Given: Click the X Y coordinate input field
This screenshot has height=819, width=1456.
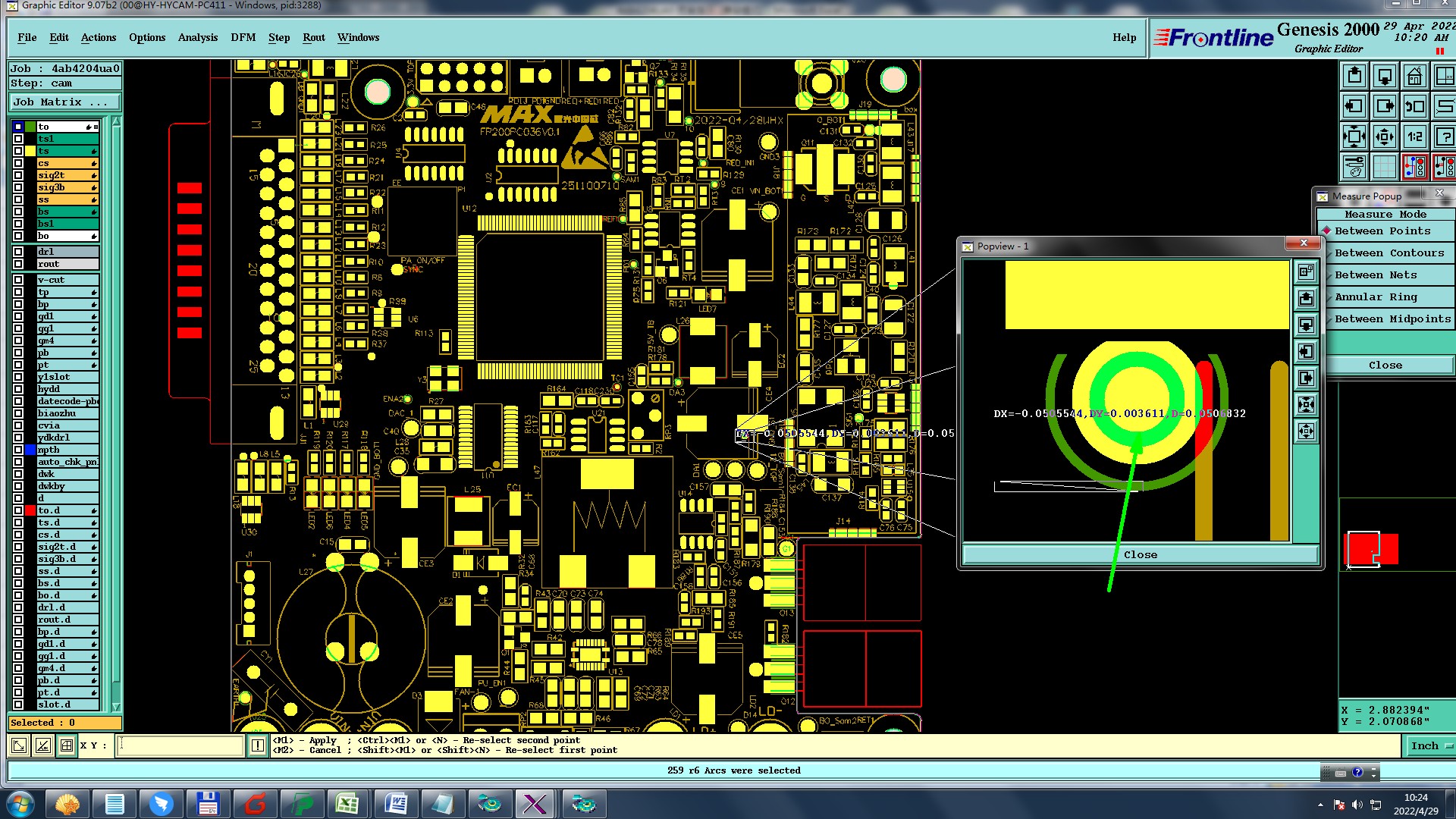Looking at the screenshot, I should click(181, 745).
